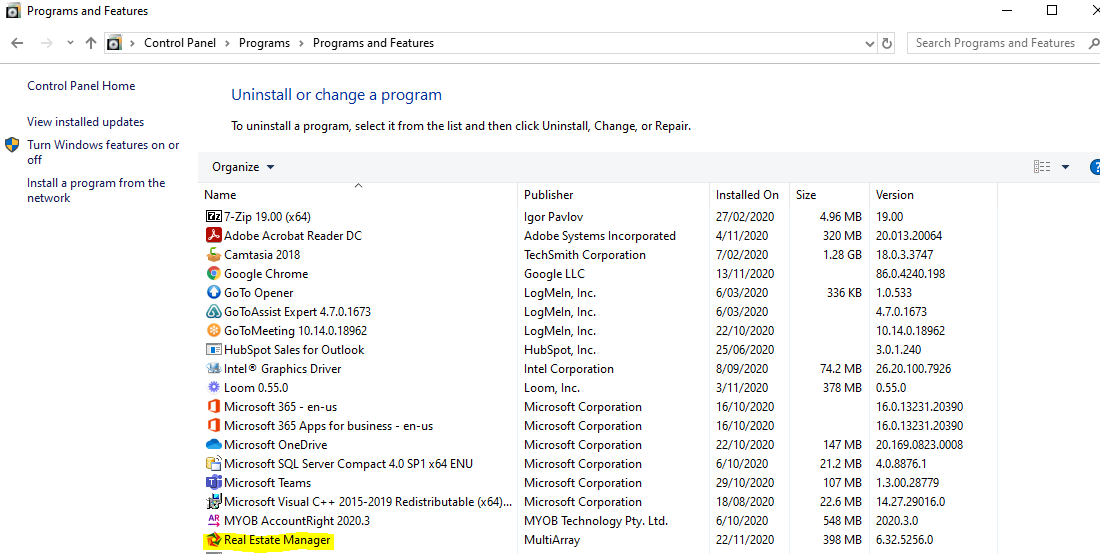Click the GoToMeeting program icon
Screen dimensions: 1100x554
pos(213,330)
